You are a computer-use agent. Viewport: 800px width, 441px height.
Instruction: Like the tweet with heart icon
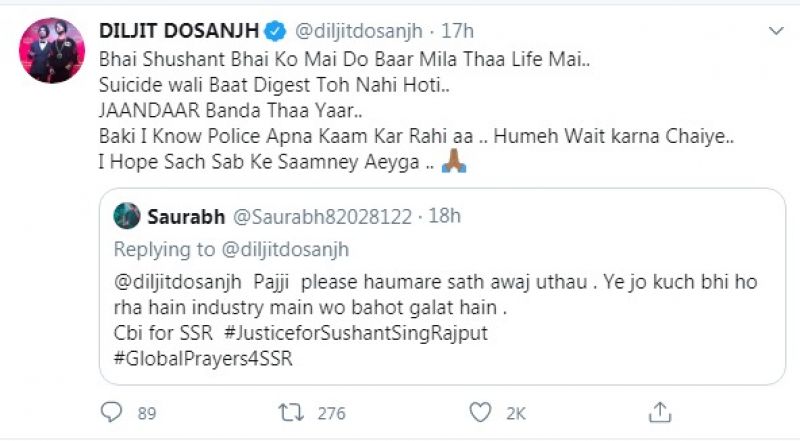(482, 411)
